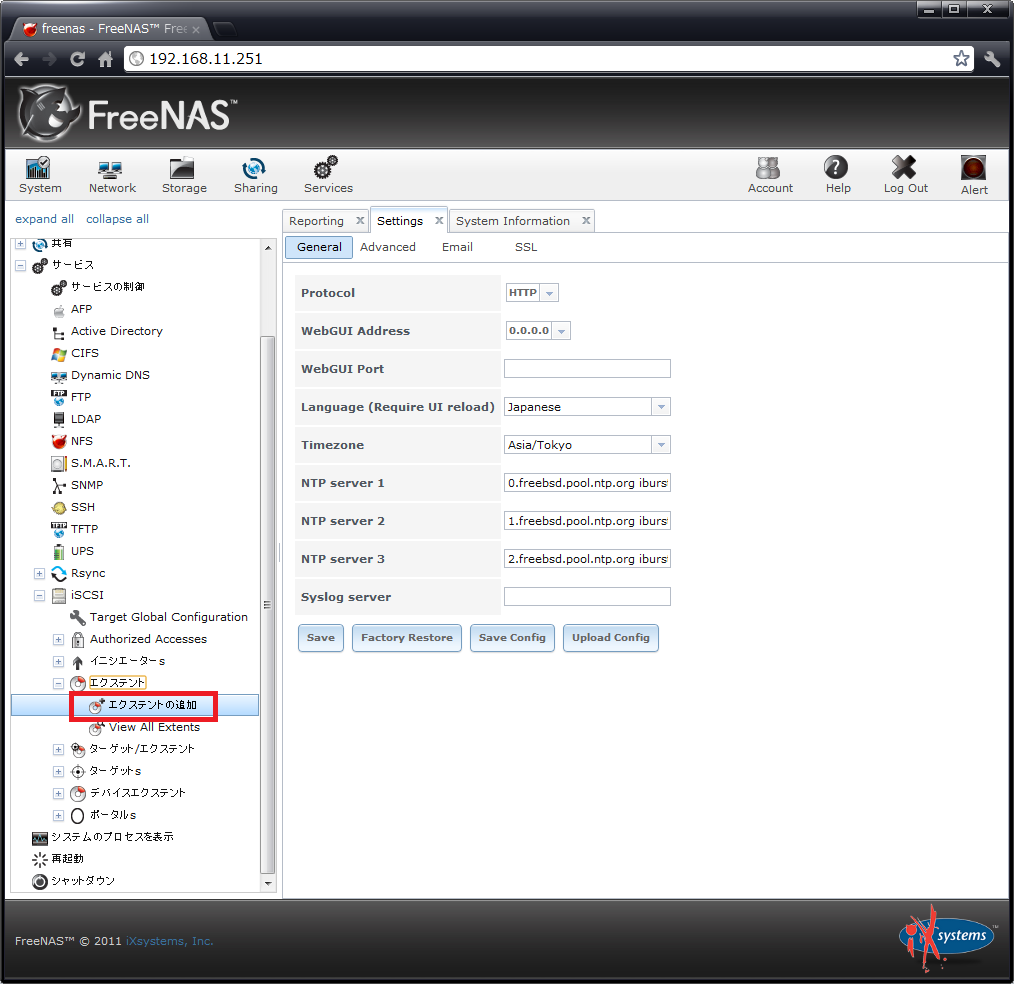Image resolution: width=1014 pixels, height=984 pixels.
Task: Close the Settings tab
Action: coord(439,220)
